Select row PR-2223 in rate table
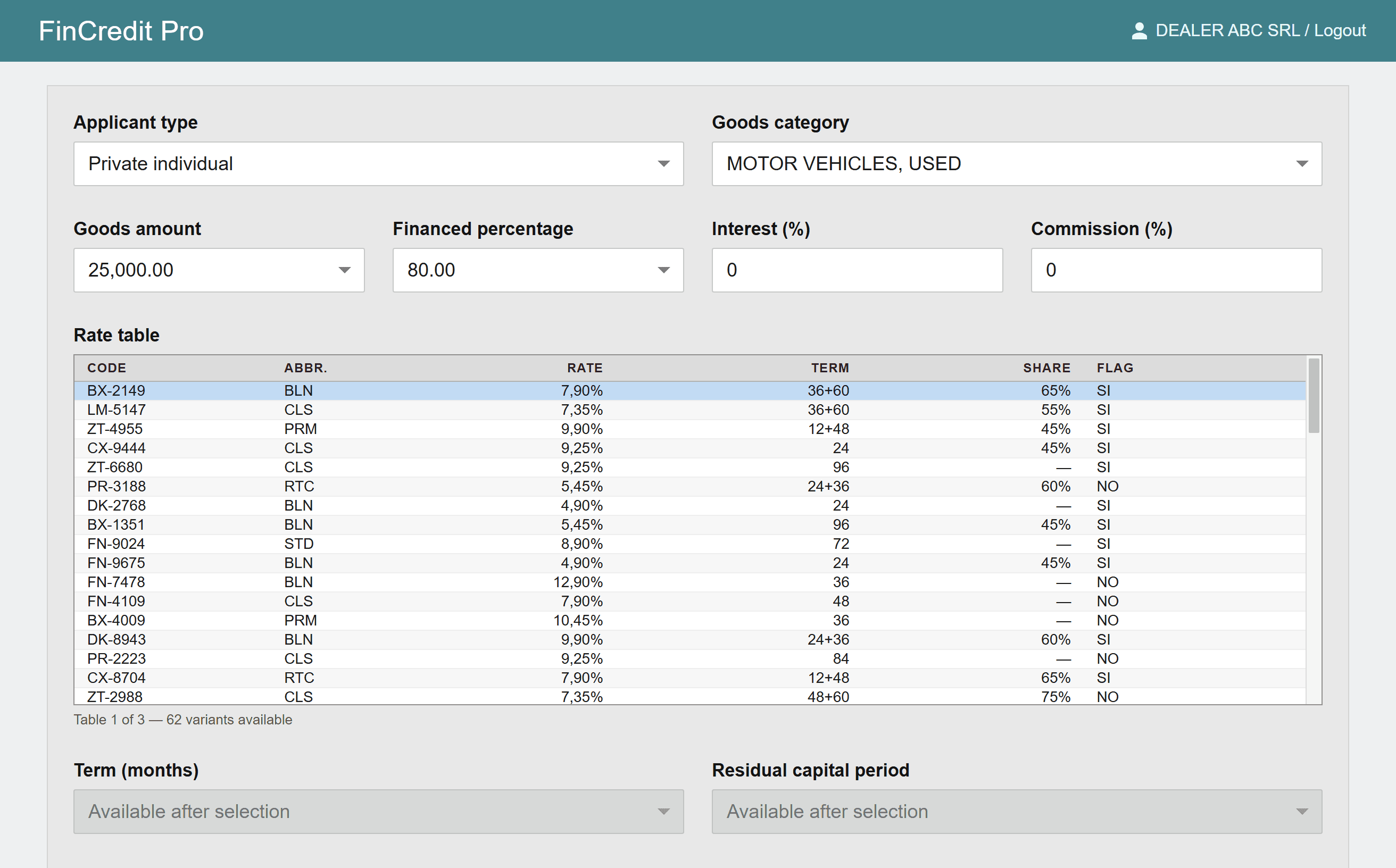Screen dimensions: 1396x868 click(689, 658)
